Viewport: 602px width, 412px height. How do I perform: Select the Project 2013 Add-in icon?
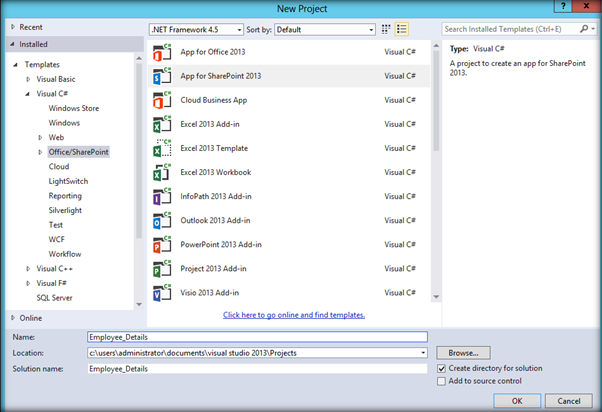162,269
